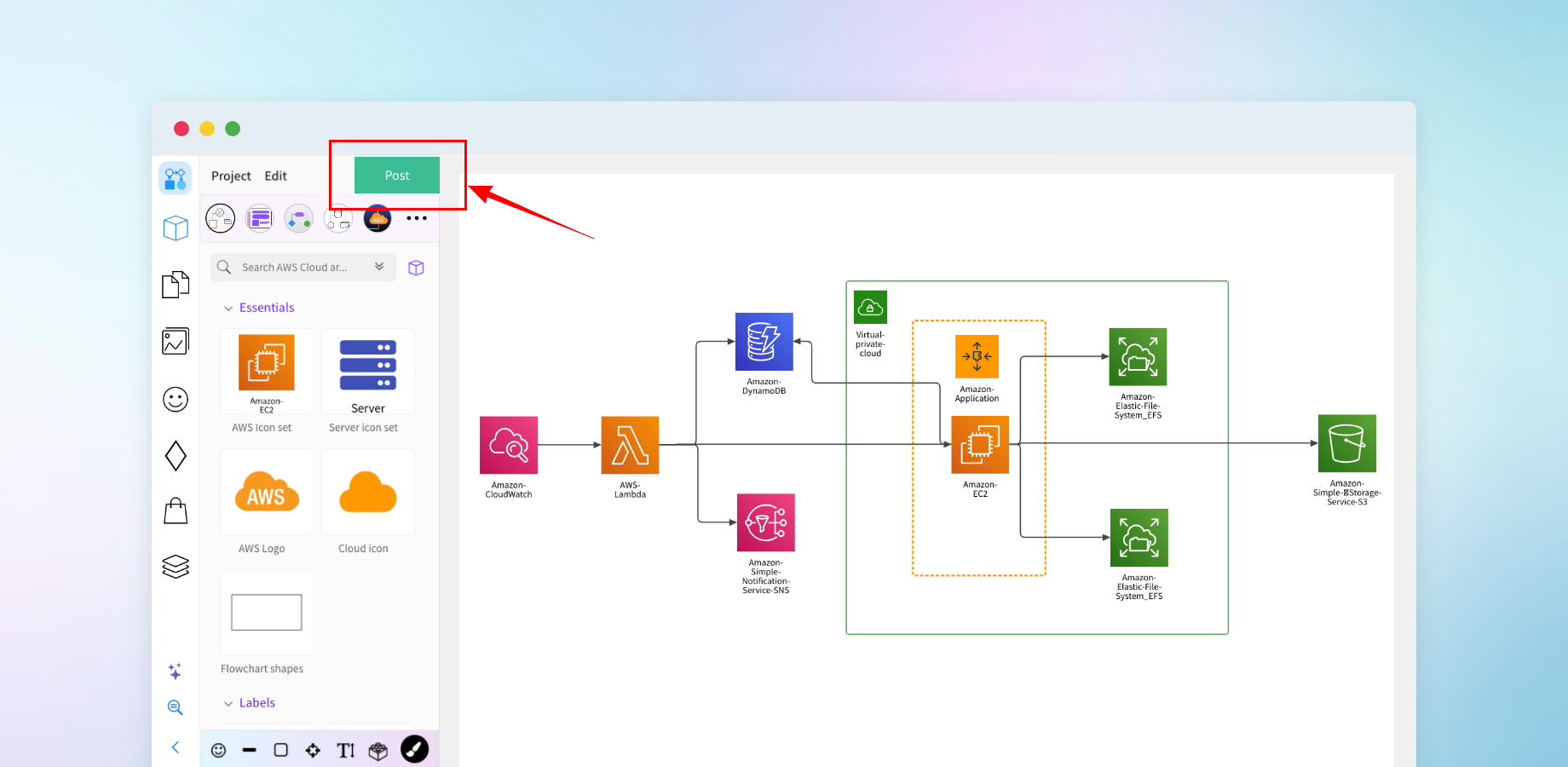Click the purple cube icon beside search
Image resolution: width=1568 pixels, height=767 pixels.
416,268
